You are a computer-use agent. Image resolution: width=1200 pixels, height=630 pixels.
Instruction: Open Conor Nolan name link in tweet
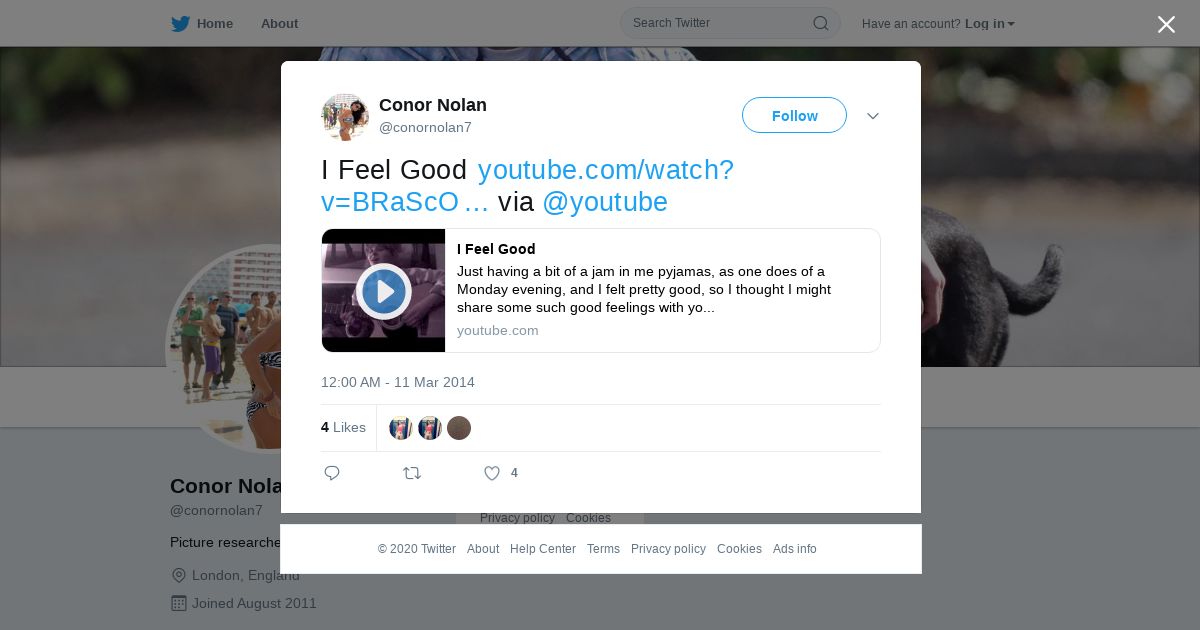(x=433, y=105)
